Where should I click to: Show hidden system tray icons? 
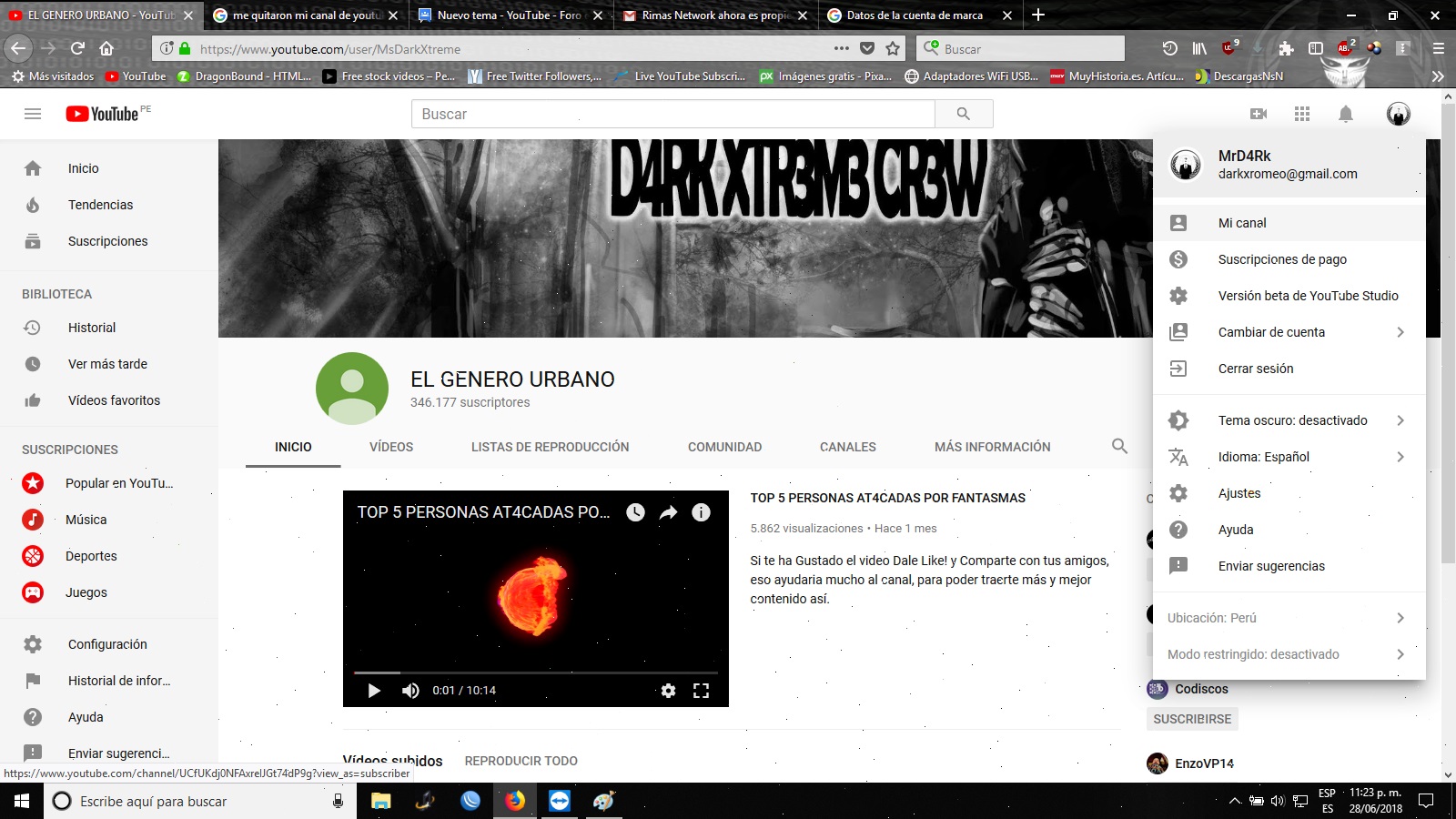click(1235, 801)
